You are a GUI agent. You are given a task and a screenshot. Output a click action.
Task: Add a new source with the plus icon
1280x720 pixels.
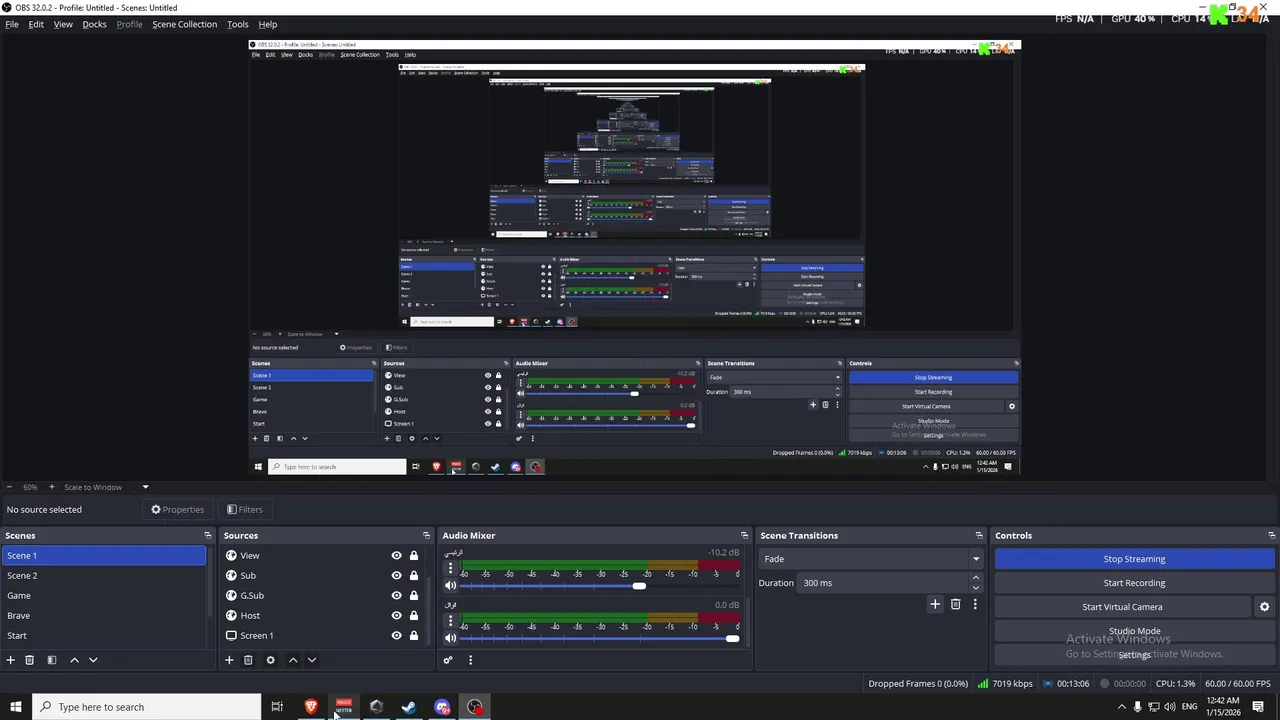tap(229, 660)
